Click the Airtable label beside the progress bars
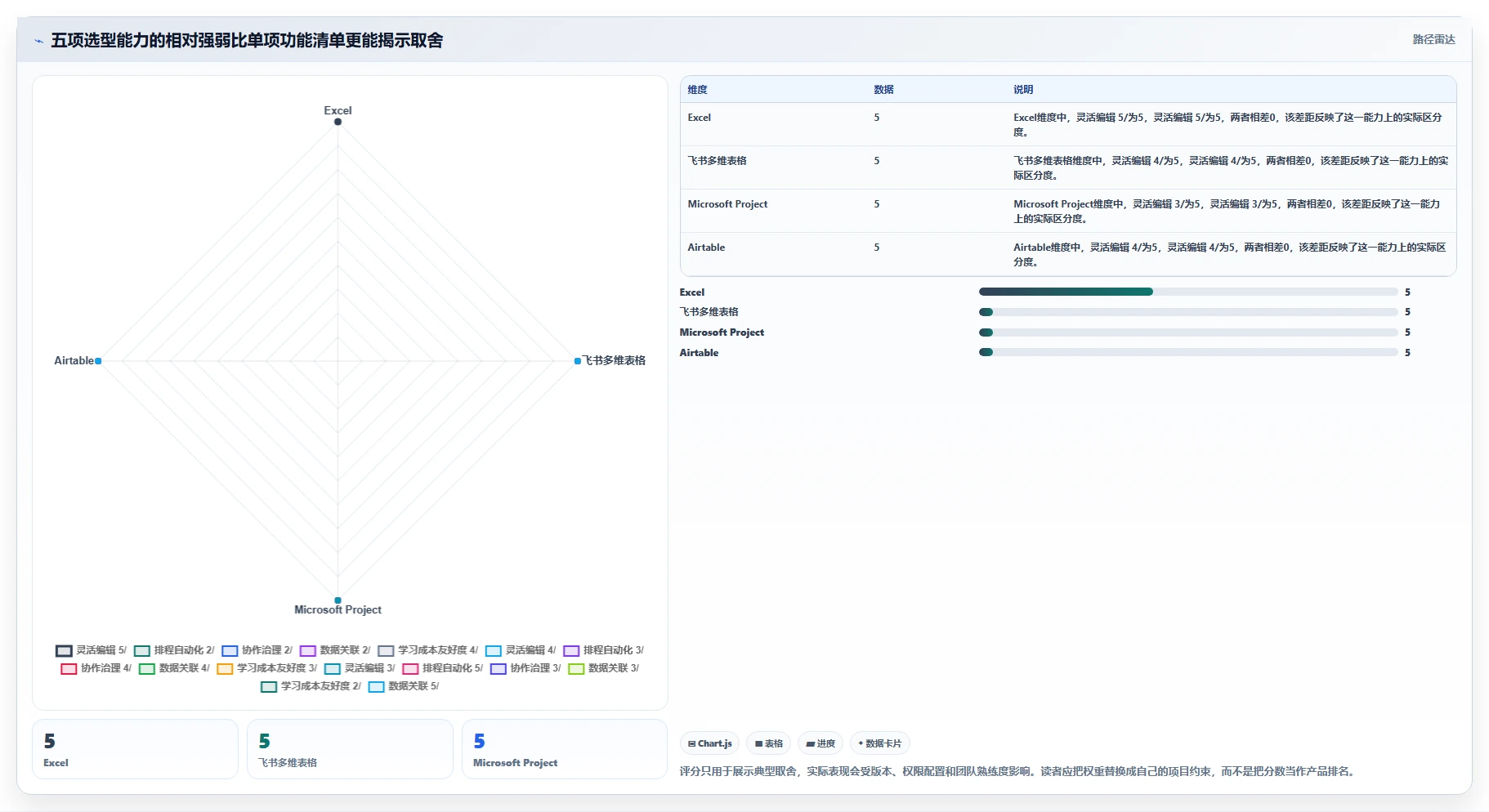The height and width of the screenshot is (812, 1489). [x=699, y=353]
